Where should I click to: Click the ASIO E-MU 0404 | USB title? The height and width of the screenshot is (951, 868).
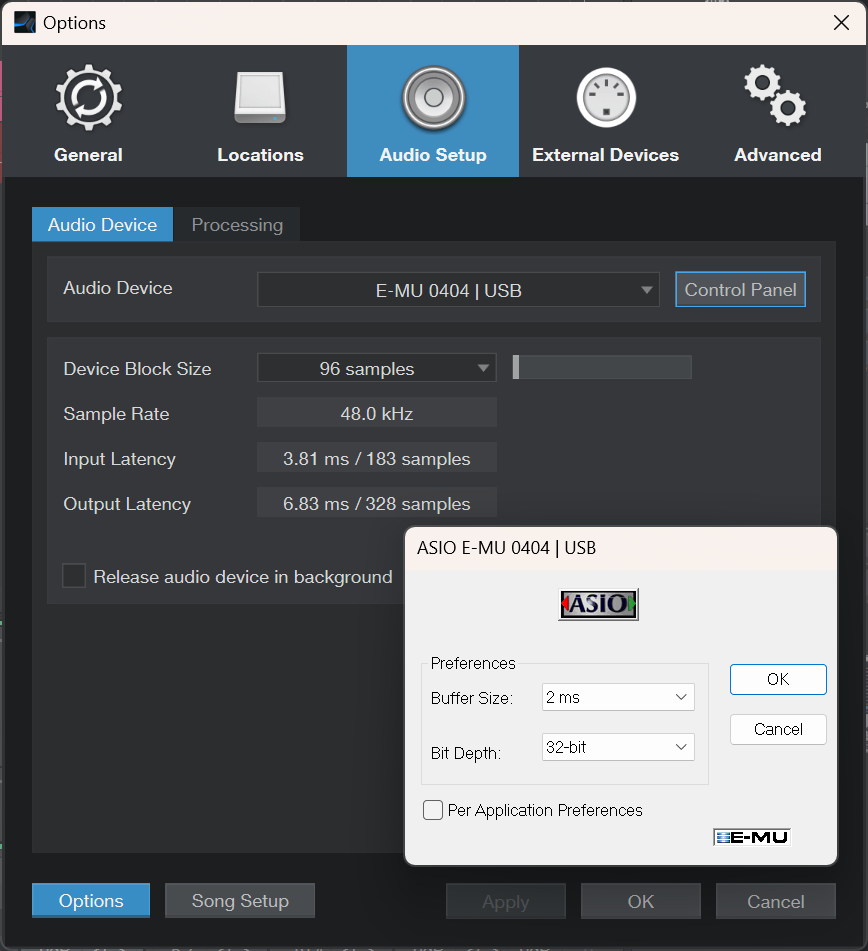click(506, 548)
